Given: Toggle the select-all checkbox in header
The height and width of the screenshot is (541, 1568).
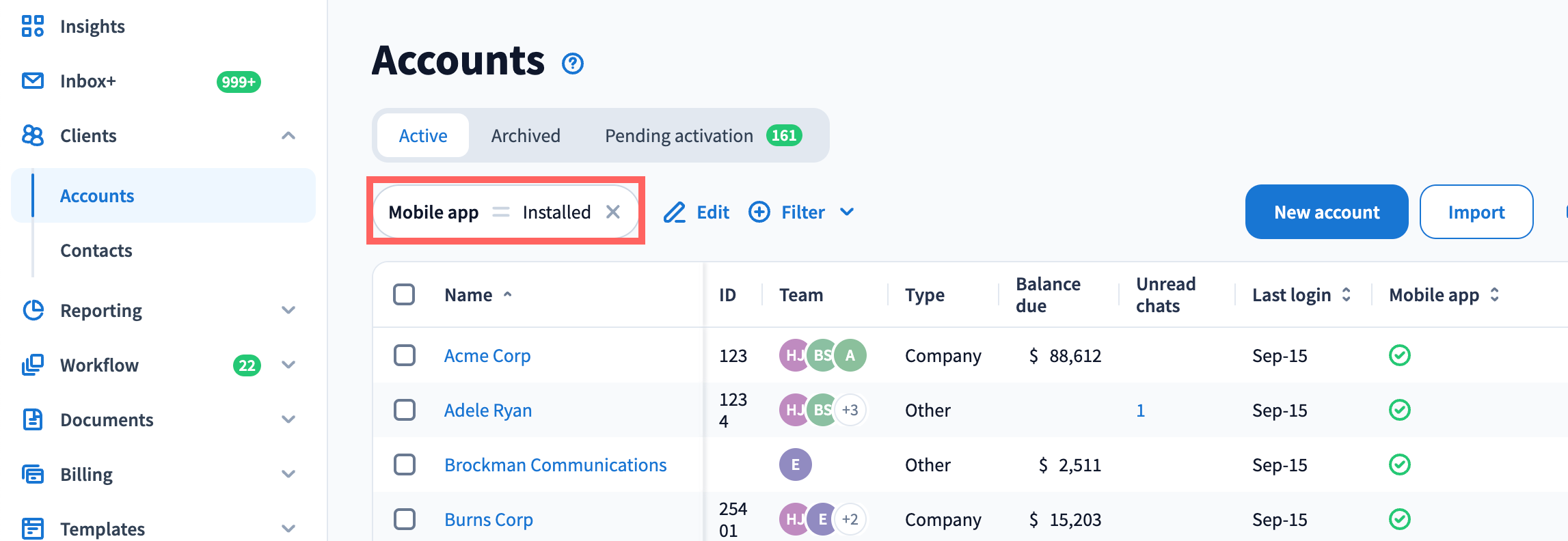Looking at the screenshot, I should click(x=404, y=295).
